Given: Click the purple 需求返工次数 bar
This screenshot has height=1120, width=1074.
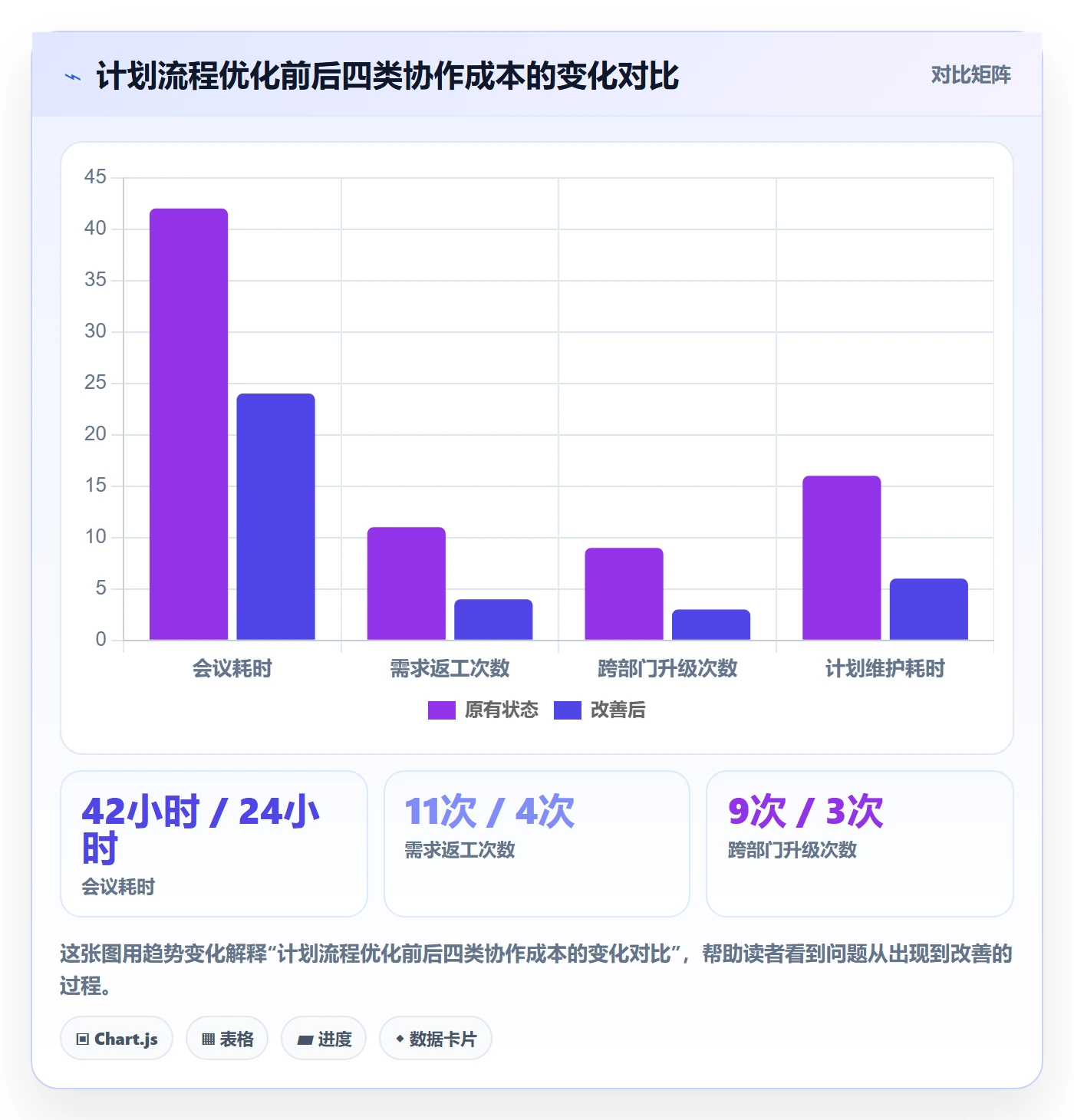Looking at the screenshot, I should (407, 583).
